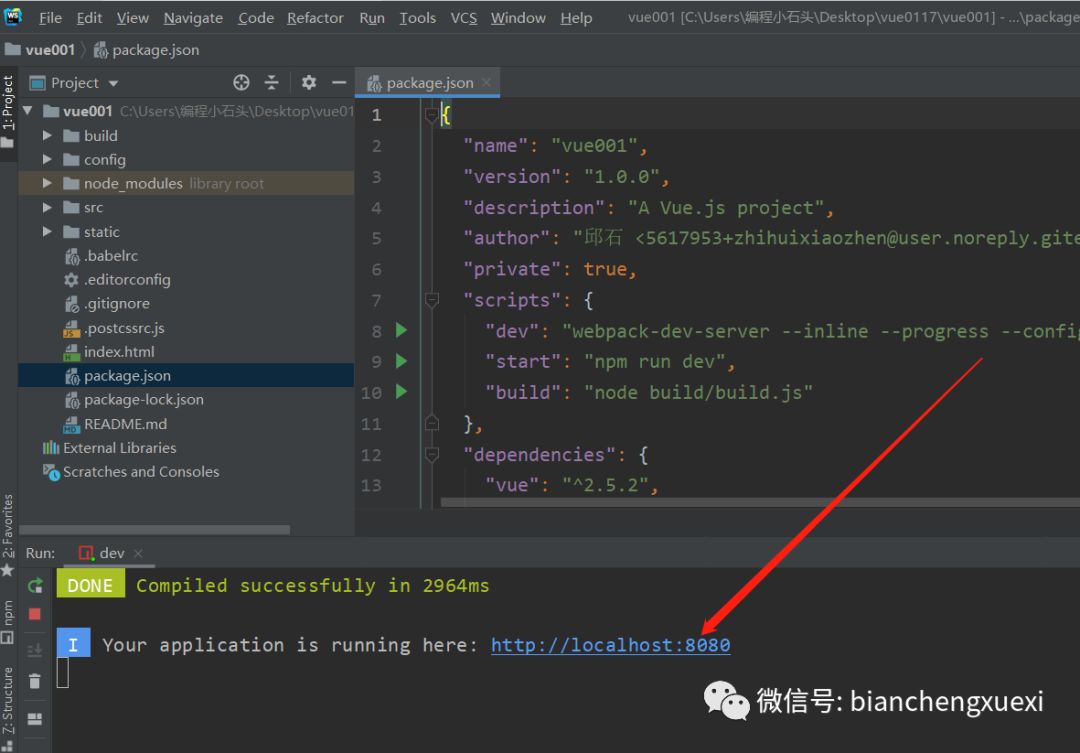
Task: Open the npm tool window
Action: [8, 621]
